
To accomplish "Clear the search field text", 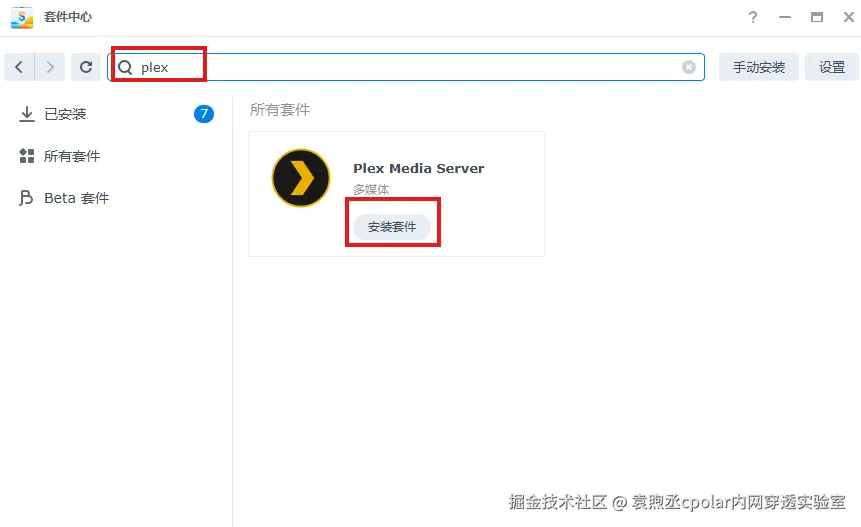I will 689,67.
